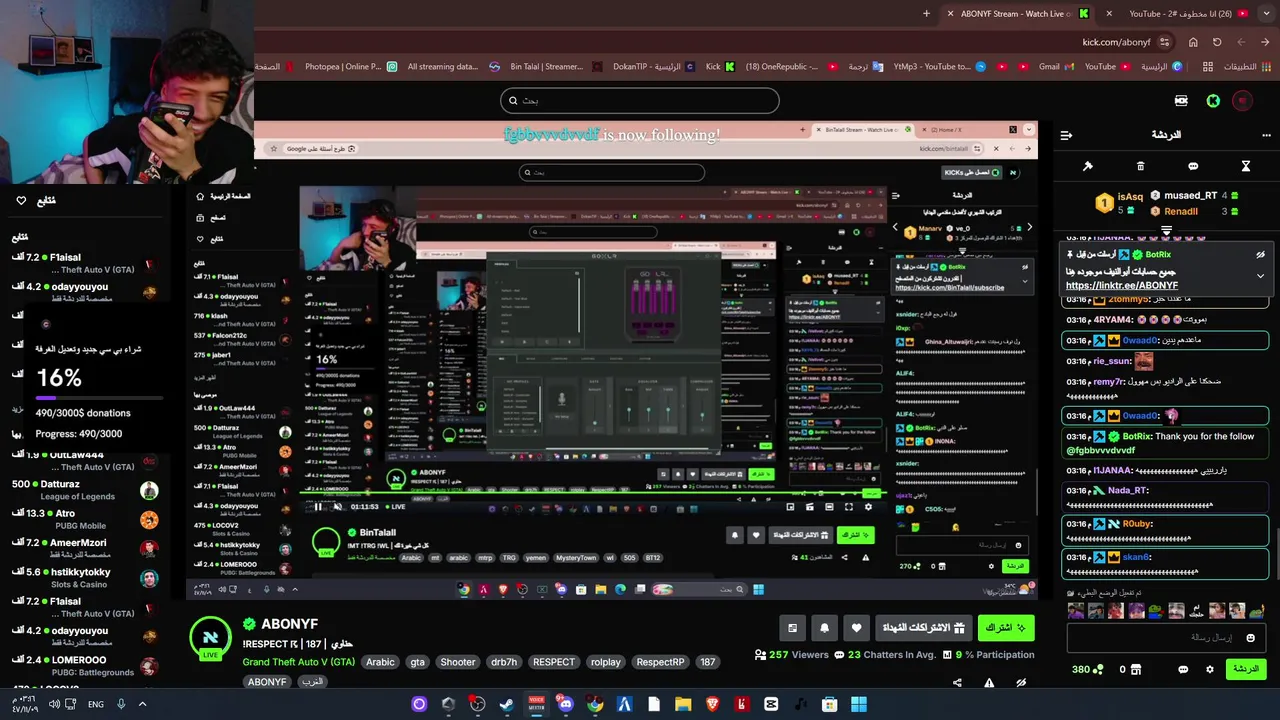1280x720 pixels.
Task: Click the report warning triangle icon
Action: [x=989, y=683]
